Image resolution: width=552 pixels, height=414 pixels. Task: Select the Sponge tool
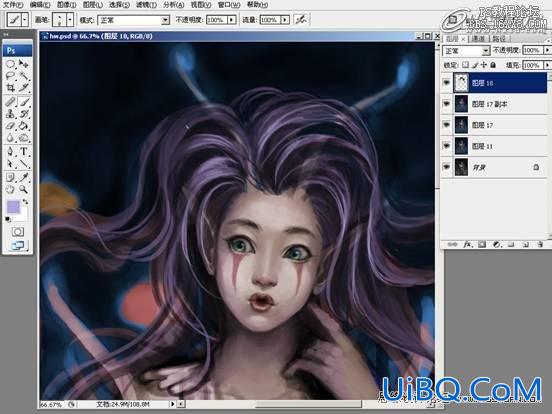[24, 137]
